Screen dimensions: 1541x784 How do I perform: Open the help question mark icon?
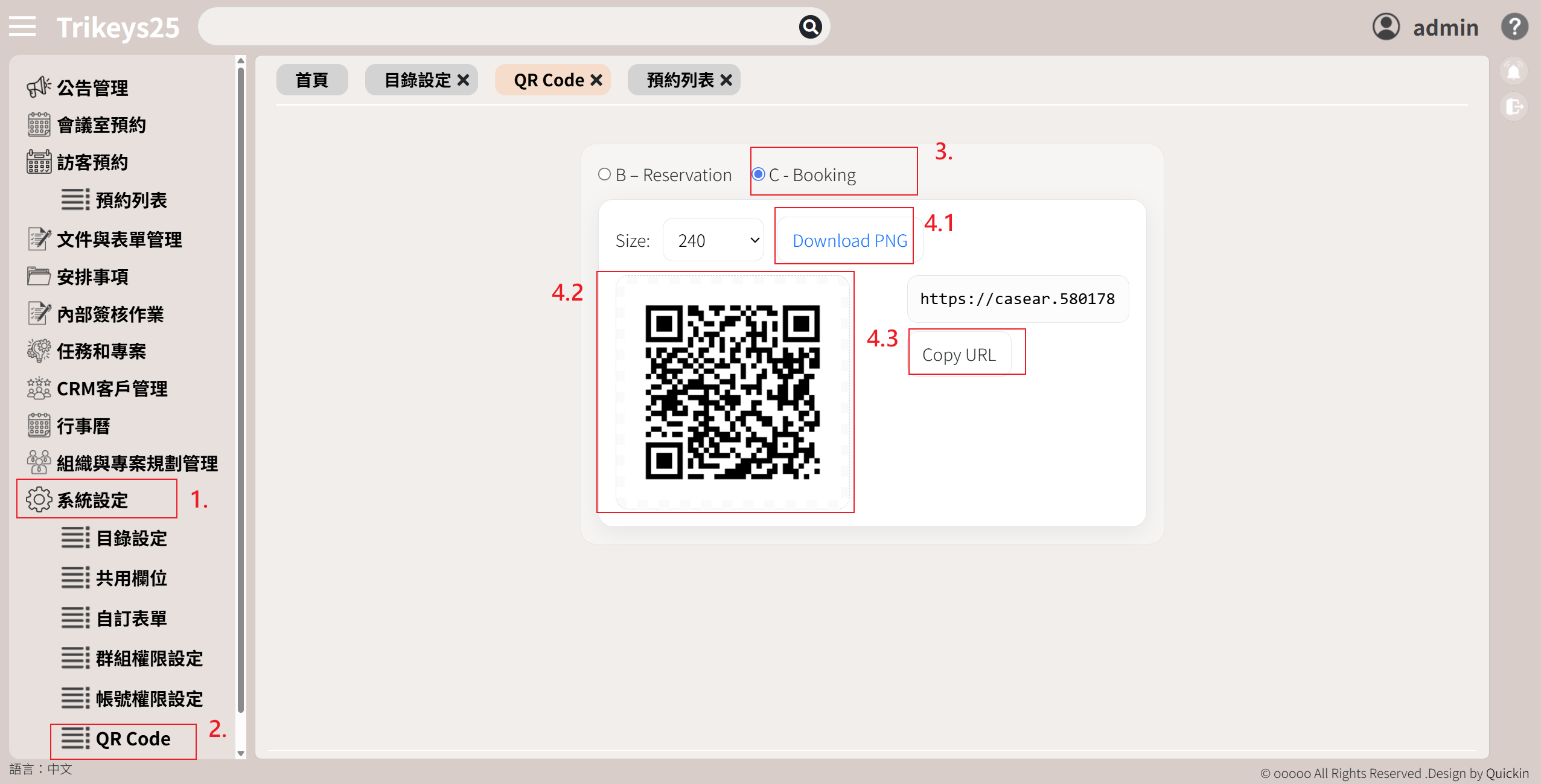(1514, 27)
